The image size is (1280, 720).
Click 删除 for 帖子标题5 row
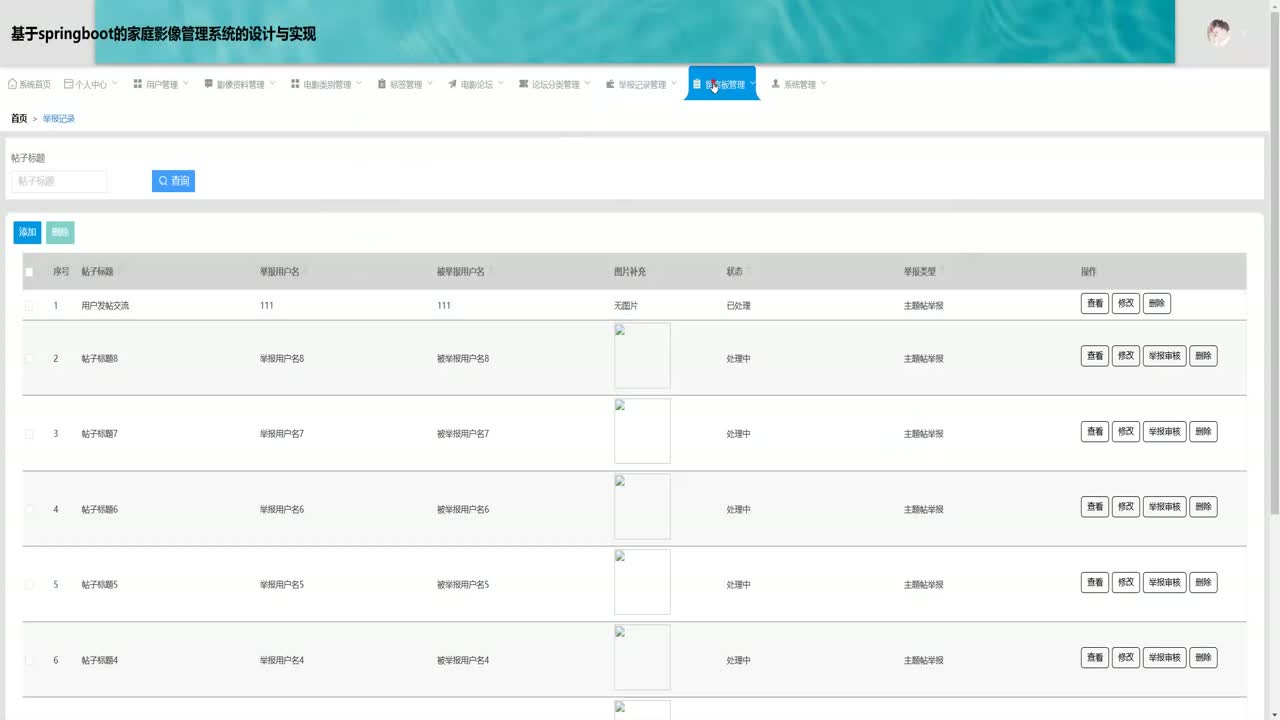point(1204,582)
